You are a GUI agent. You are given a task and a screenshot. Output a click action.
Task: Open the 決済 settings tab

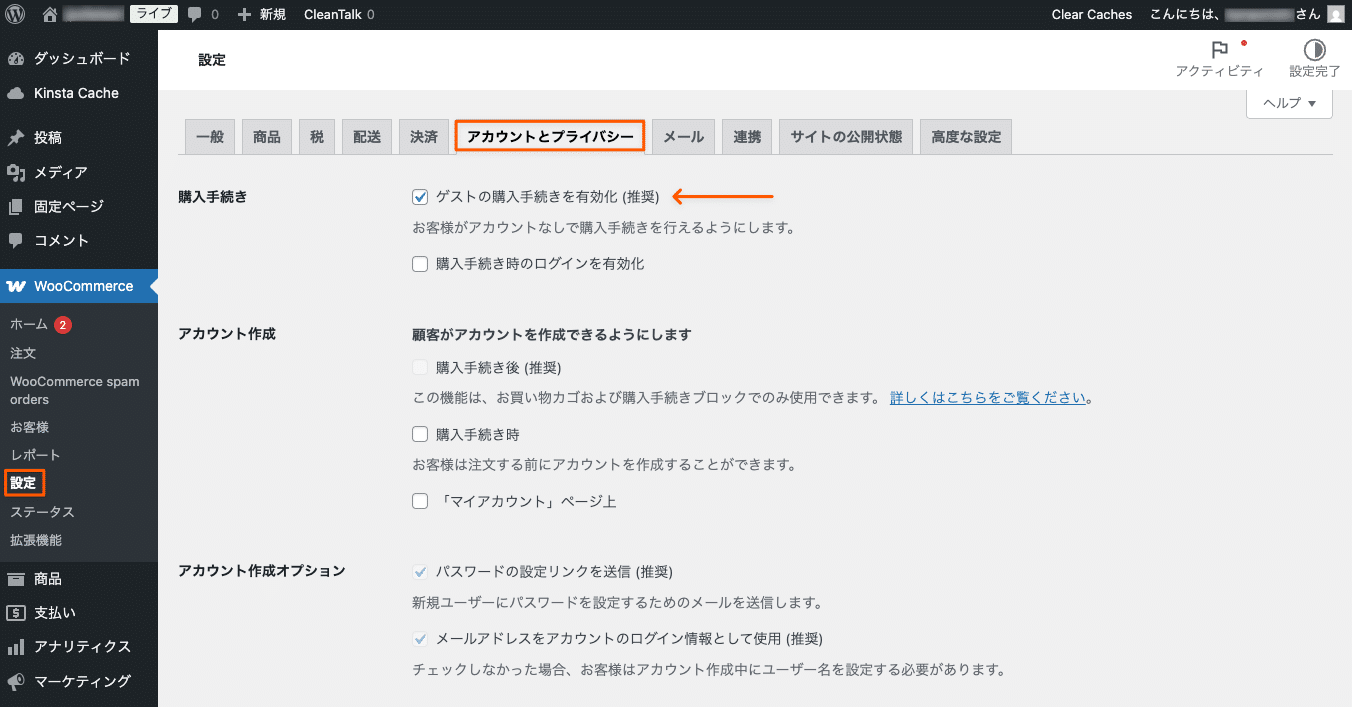[x=423, y=136]
